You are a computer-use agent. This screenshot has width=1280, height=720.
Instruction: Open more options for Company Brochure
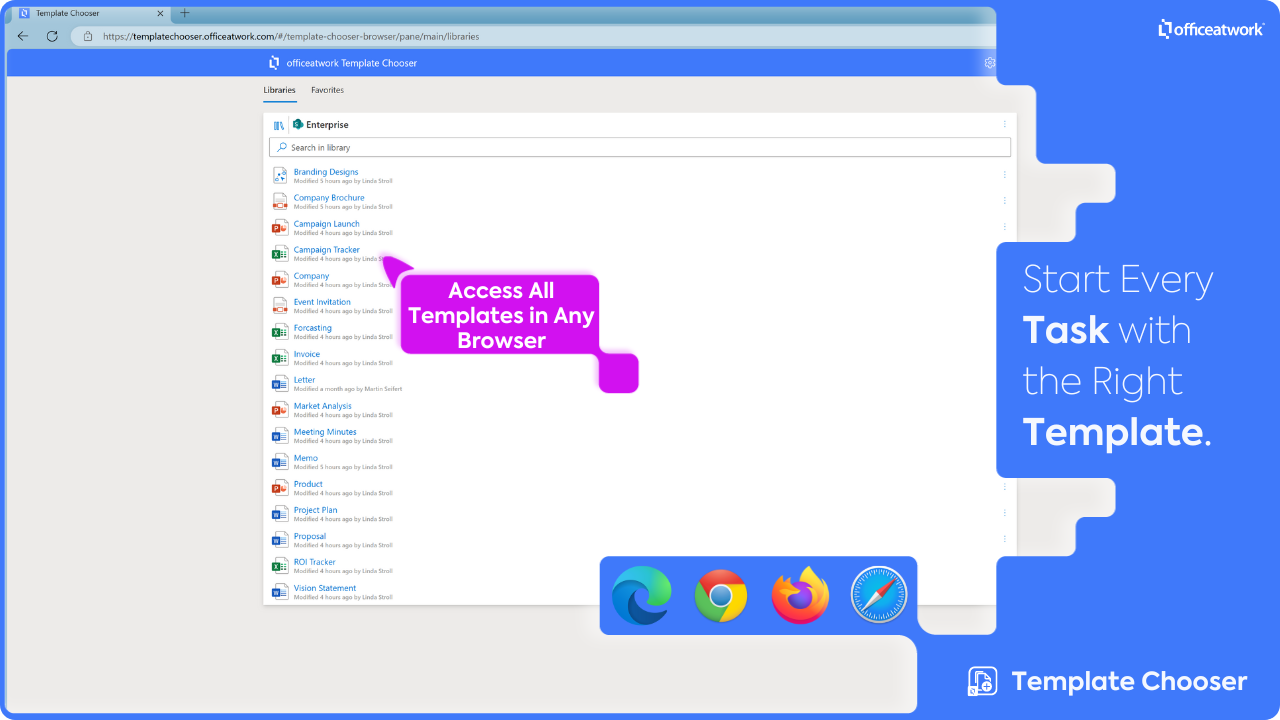(x=1005, y=201)
